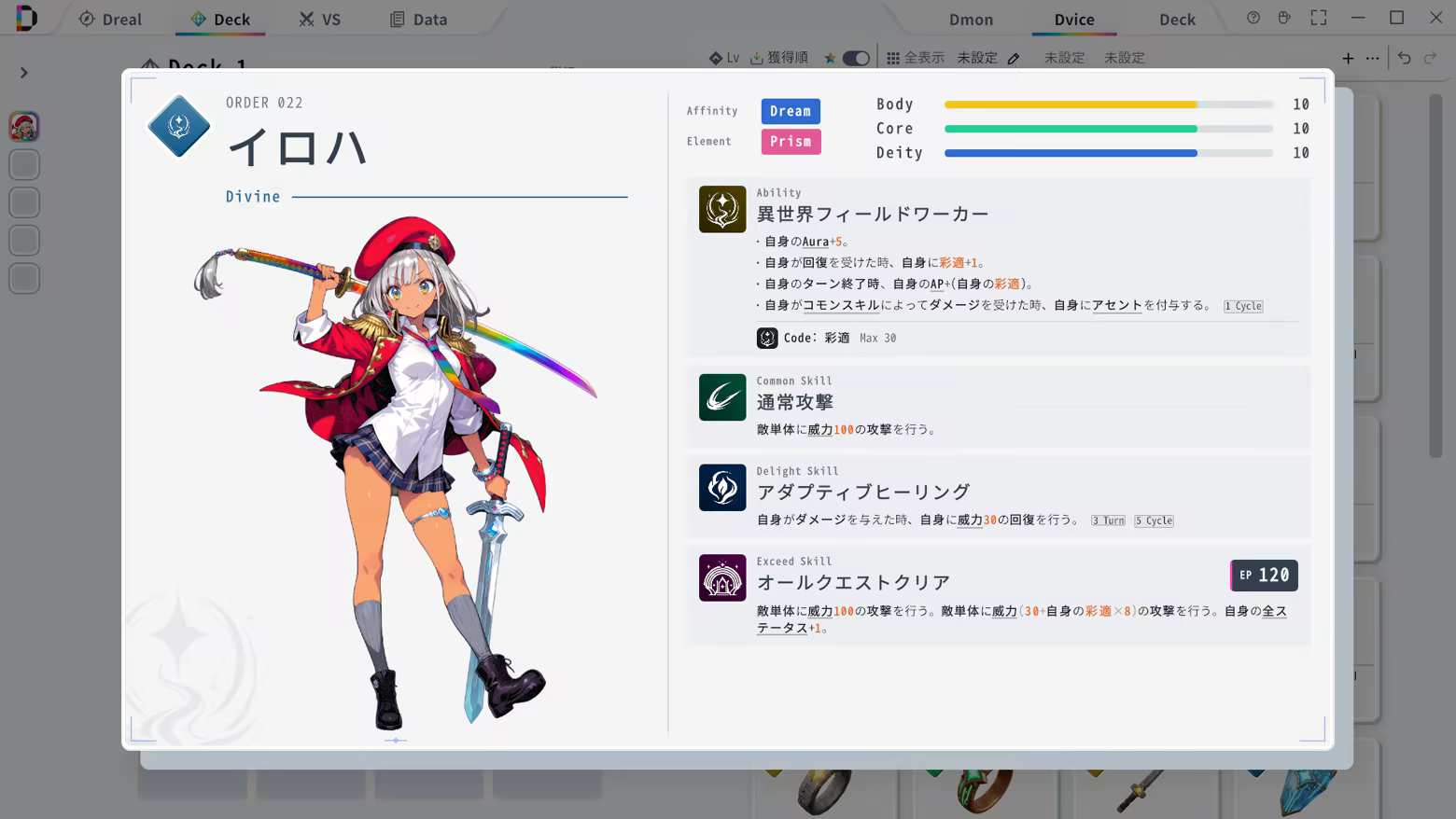Open the Lv sort option

point(724,58)
